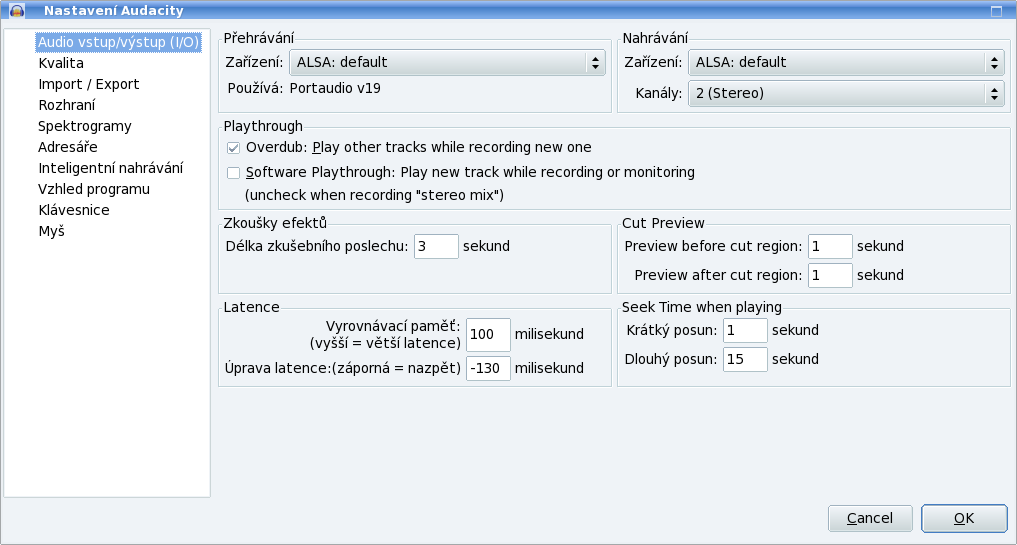Open the Nahrávání Zařízení dropdown

(846, 62)
